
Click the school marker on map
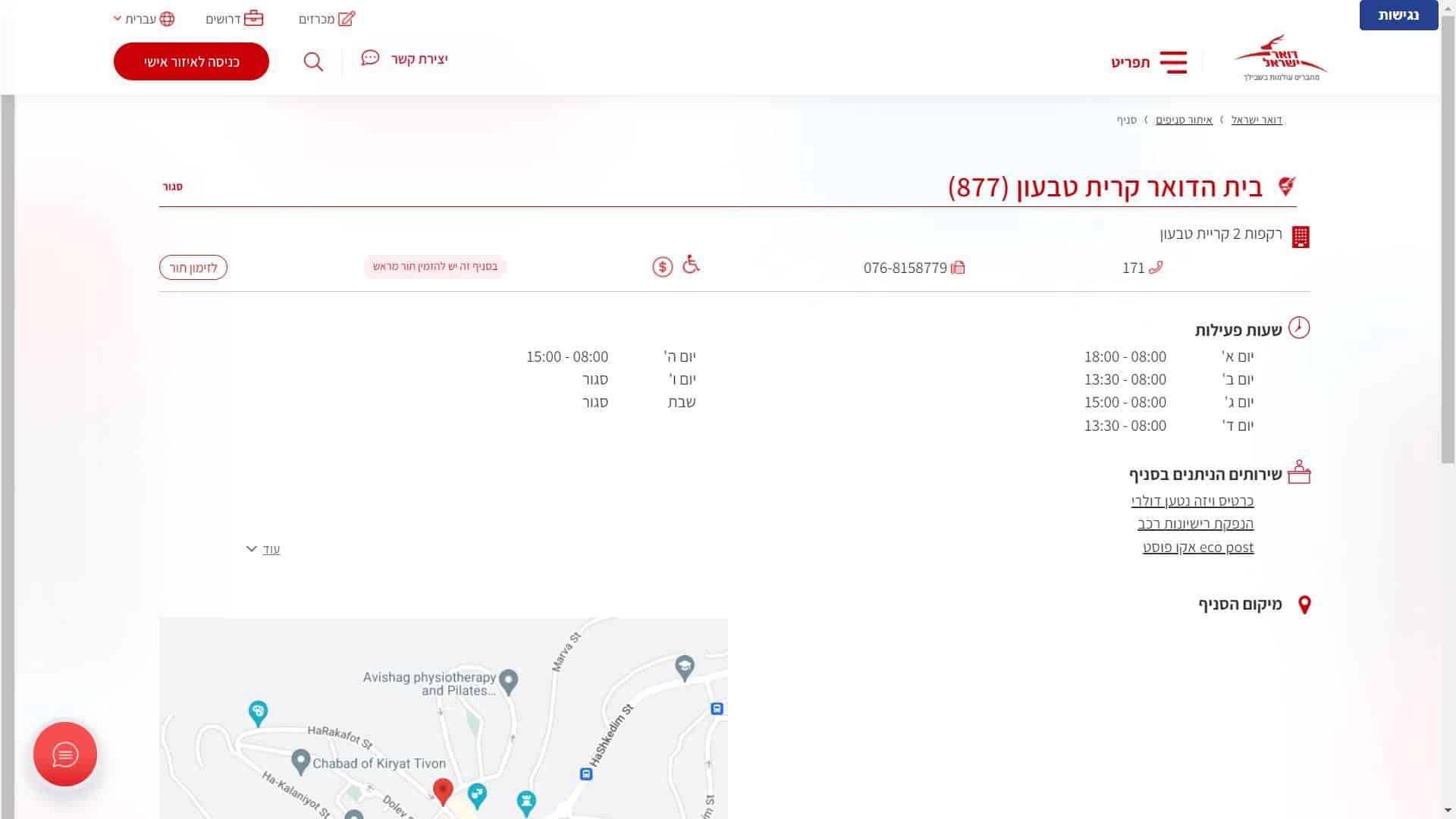point(685,667)
